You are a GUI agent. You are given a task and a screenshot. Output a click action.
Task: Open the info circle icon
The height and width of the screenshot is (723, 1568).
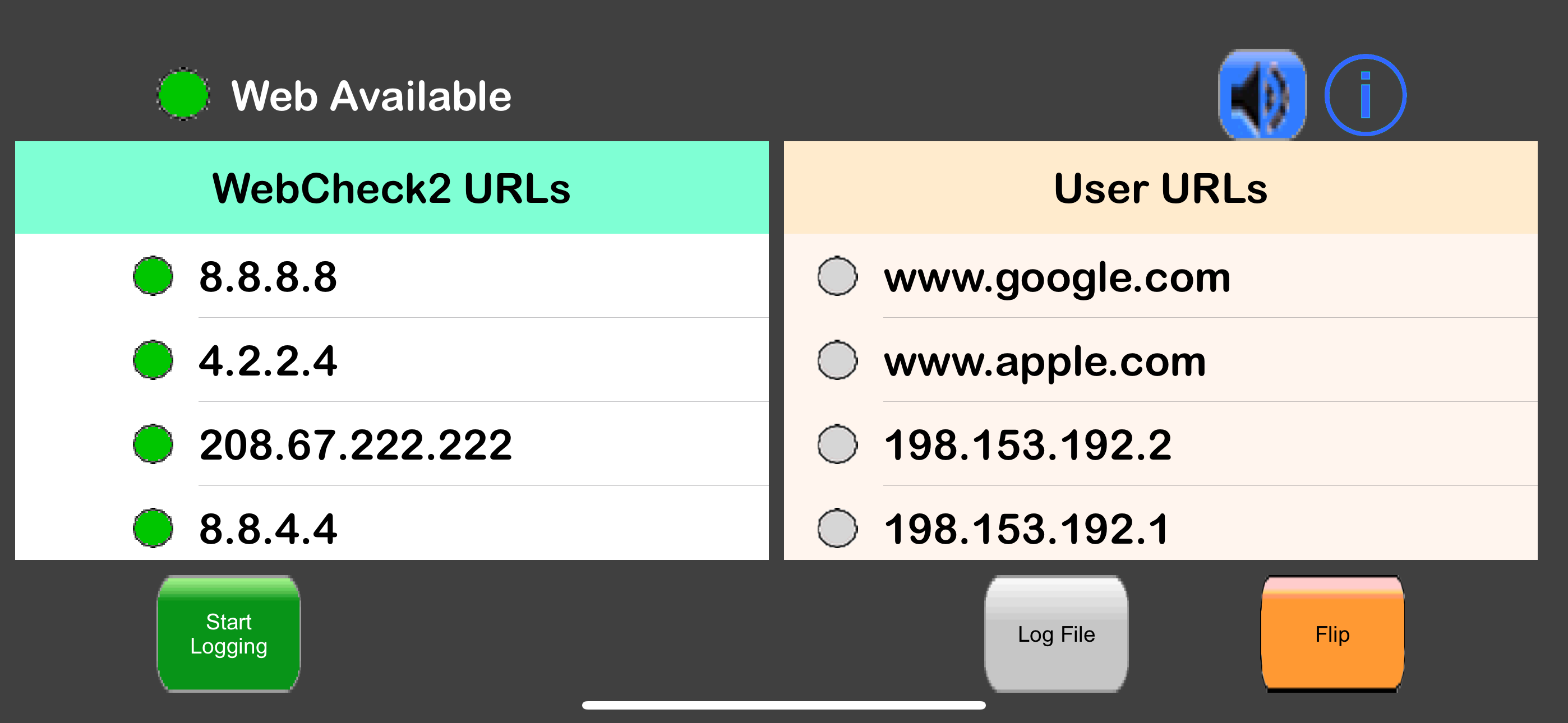[x=1366, y=95]
